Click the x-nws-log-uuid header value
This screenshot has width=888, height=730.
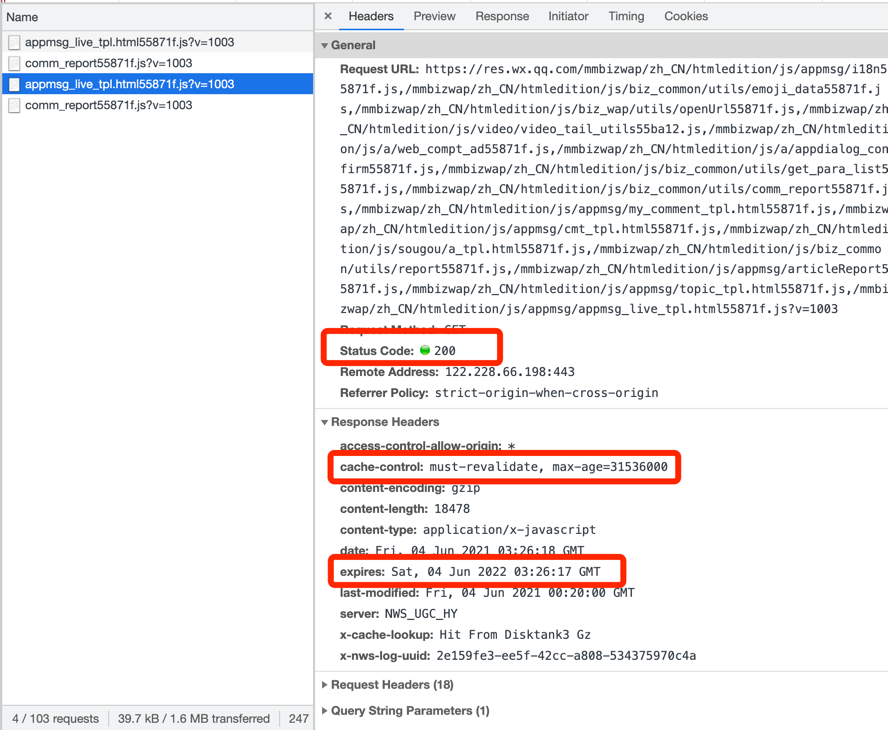(x=566, y=656)
